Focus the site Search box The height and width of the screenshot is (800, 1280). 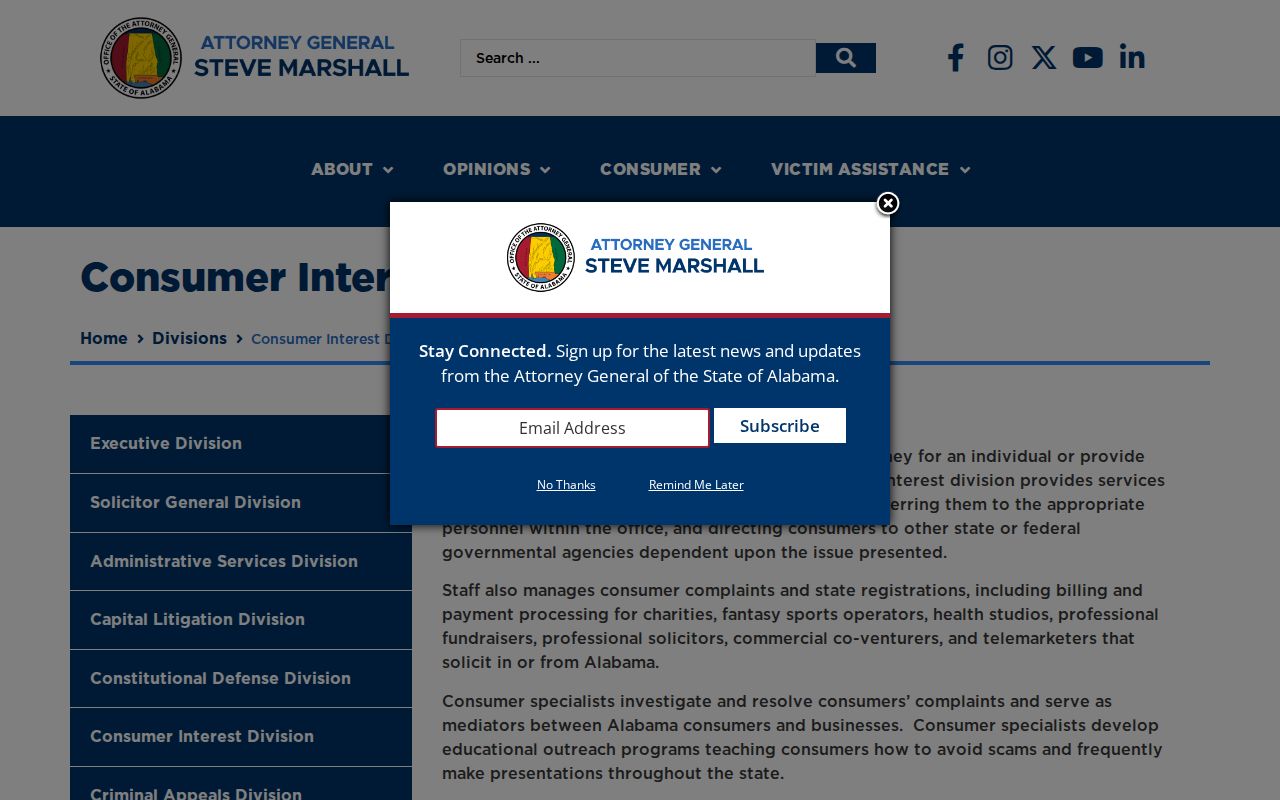point(638,58)
